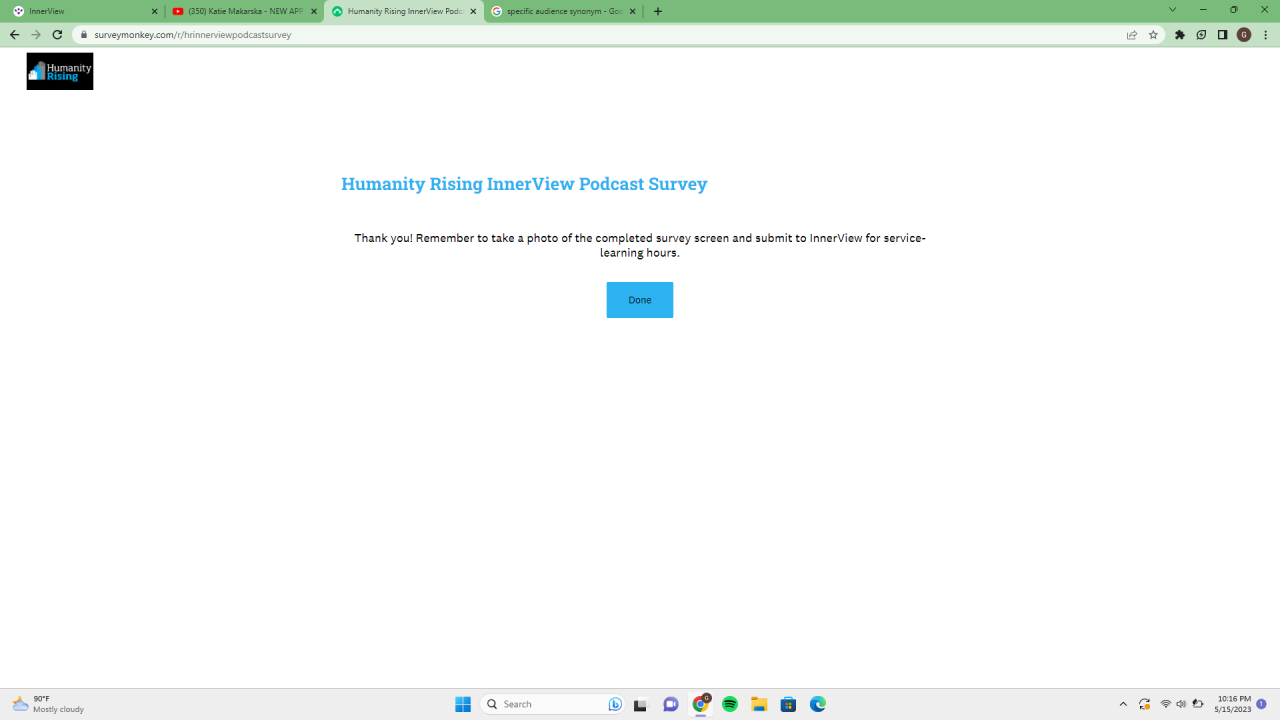Screen dimensions: 1280x720
Task: Click the "Thank you! Remember to take a photo" message
Action: 640,245
